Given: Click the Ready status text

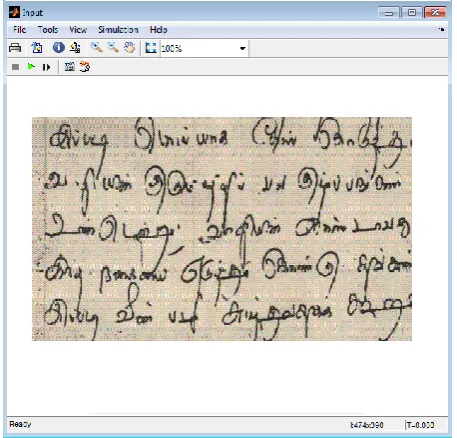Looking at the screenshot, I should [x=20, y=424].
